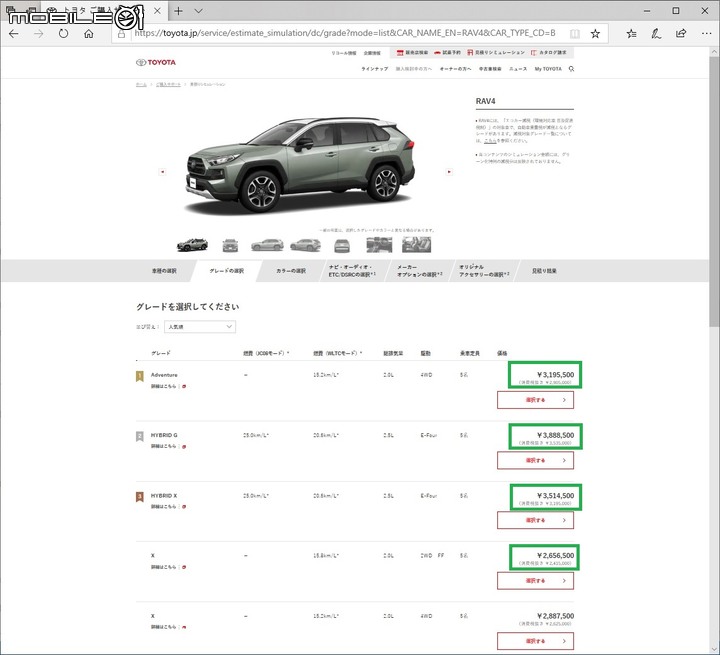Open the favorites hub icon
The width and height of the screenshot is (720, 655).
pyautogui.click(x=631, y=34)
